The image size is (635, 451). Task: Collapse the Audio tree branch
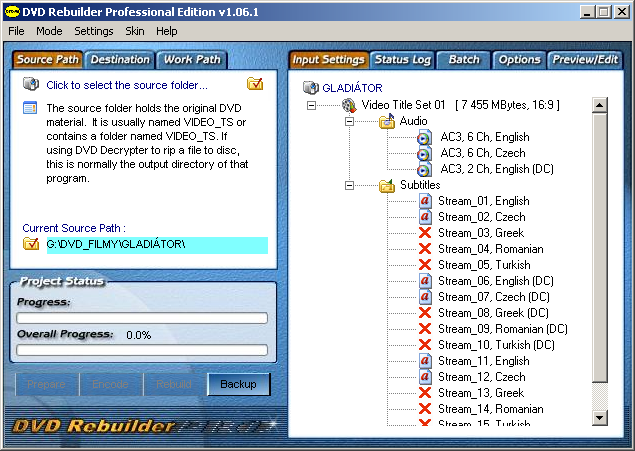click(349, 121)
